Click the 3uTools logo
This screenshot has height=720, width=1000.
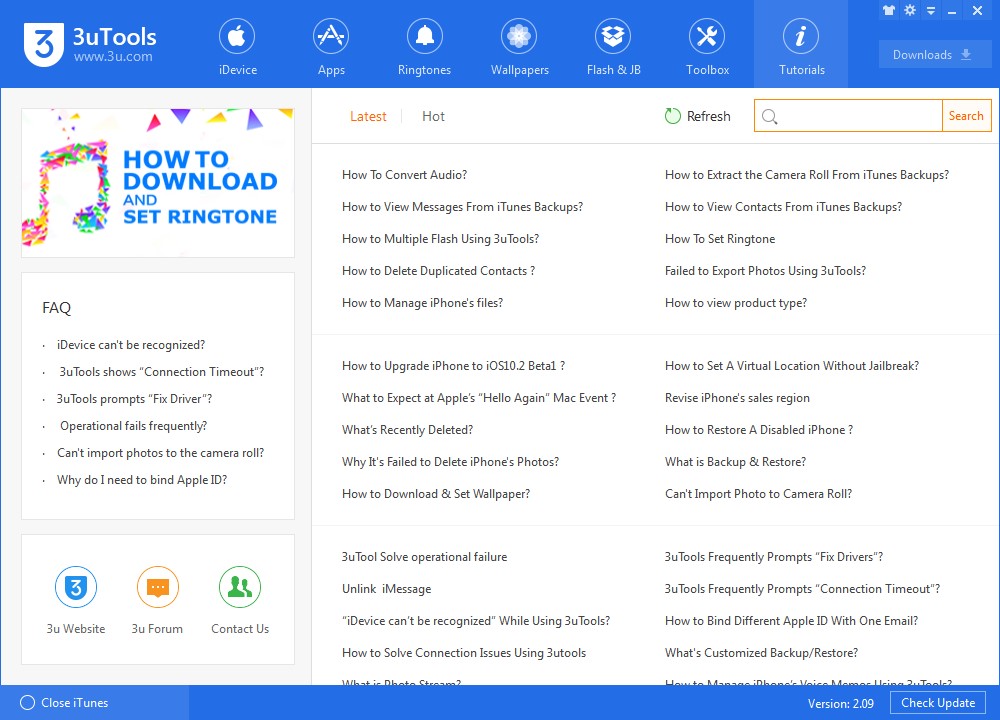coord(90,45)
